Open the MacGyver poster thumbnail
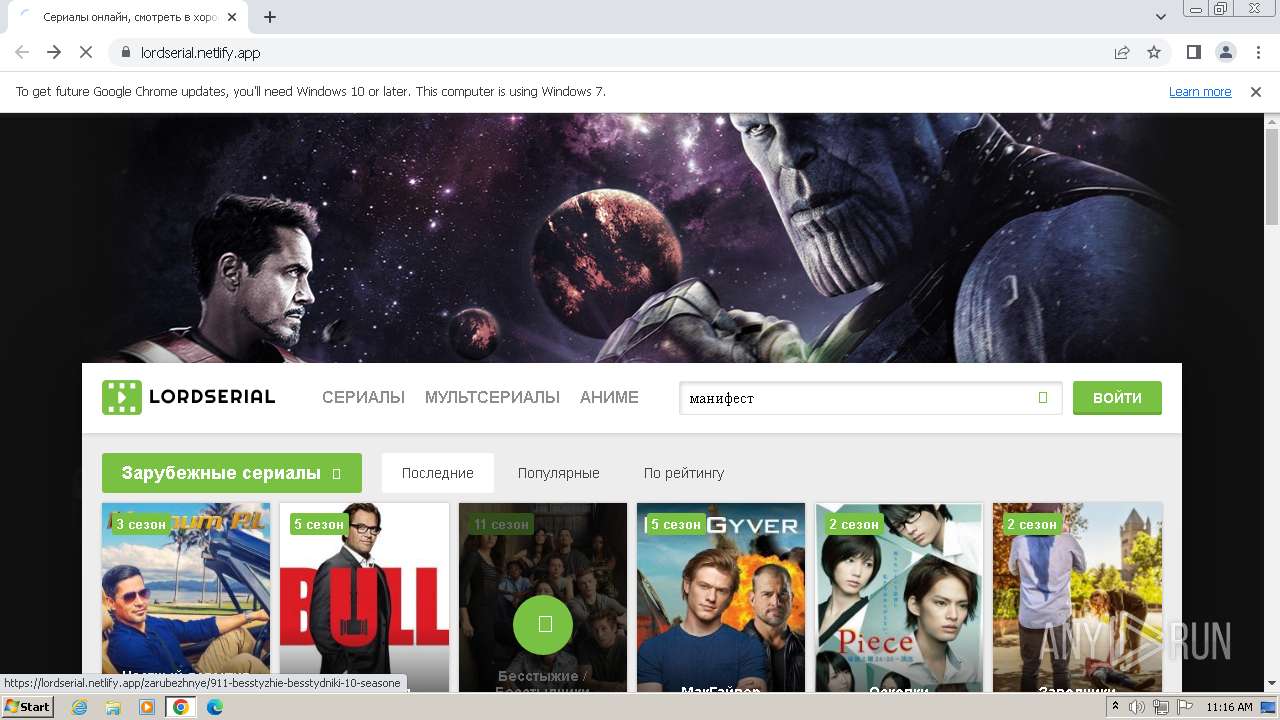This screenshot has width=1280, height=720. click(721, 597)
